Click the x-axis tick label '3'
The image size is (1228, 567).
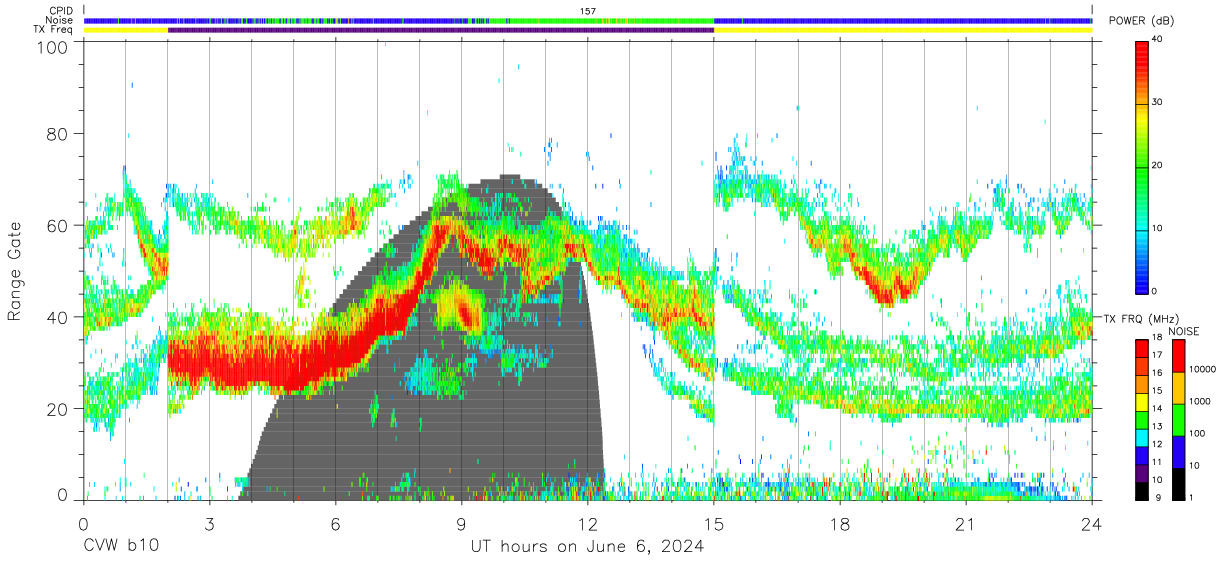click(x=210, y=525)
